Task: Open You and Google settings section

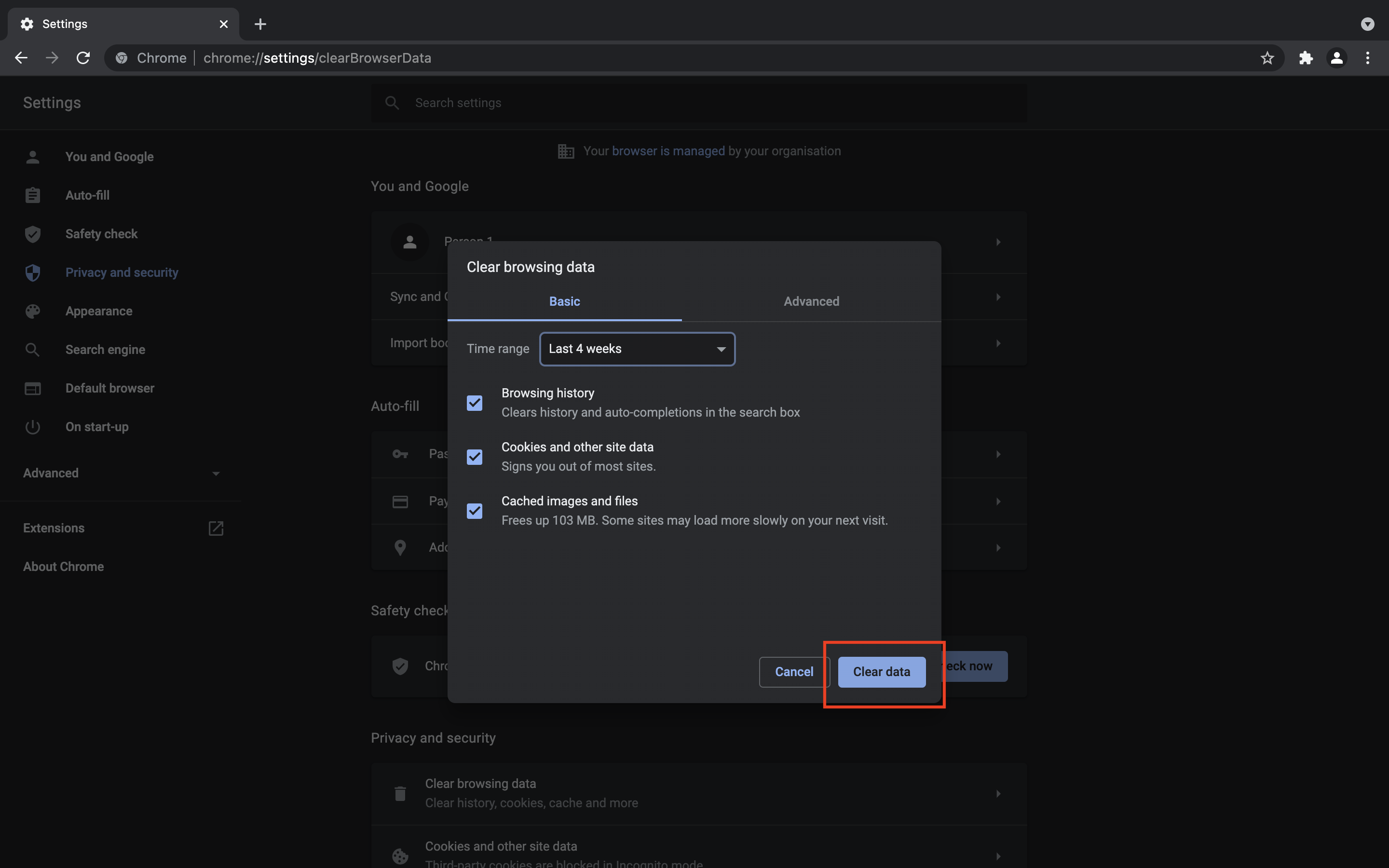Action: coord(109,157)
